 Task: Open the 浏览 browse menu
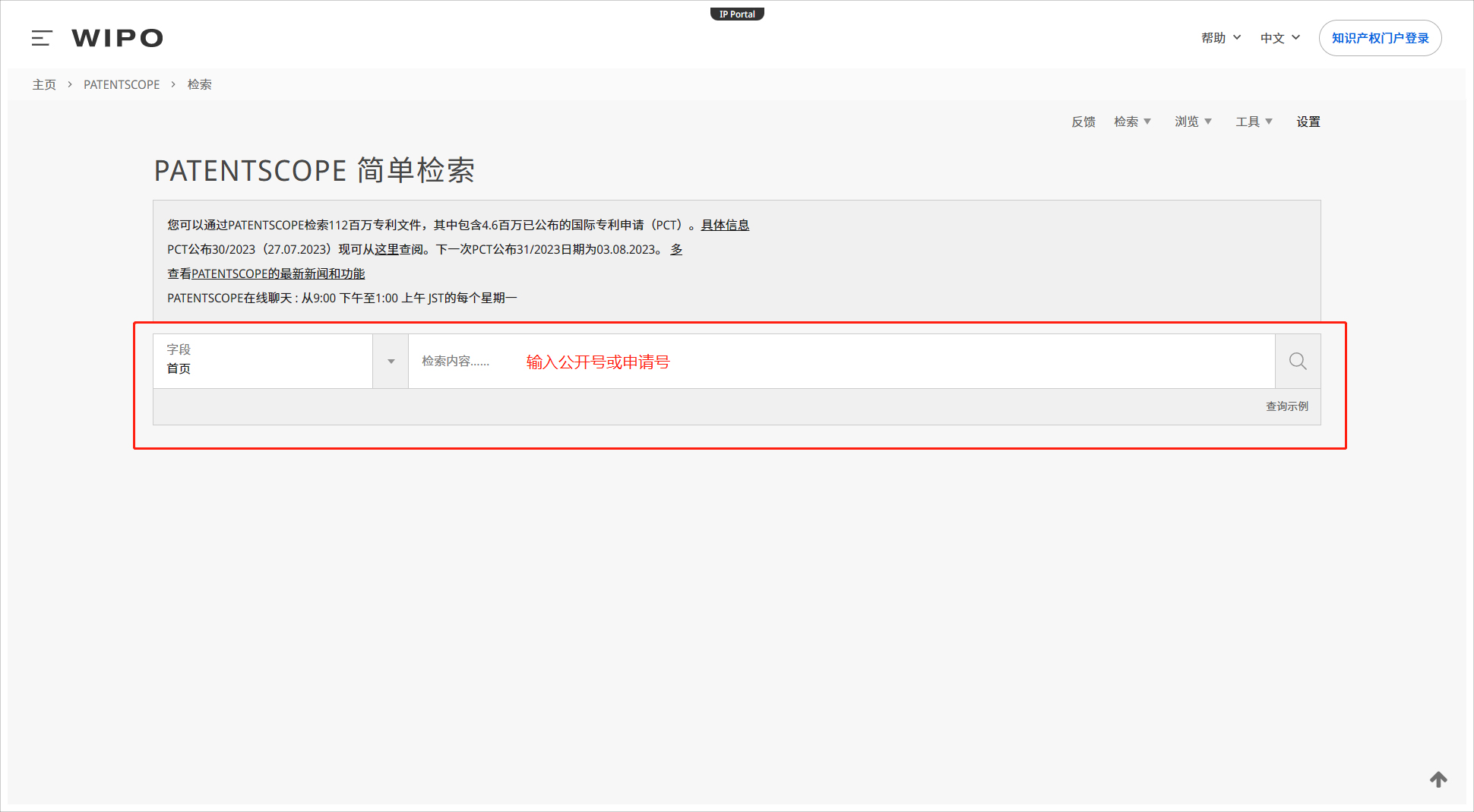tap(1193, 122)
